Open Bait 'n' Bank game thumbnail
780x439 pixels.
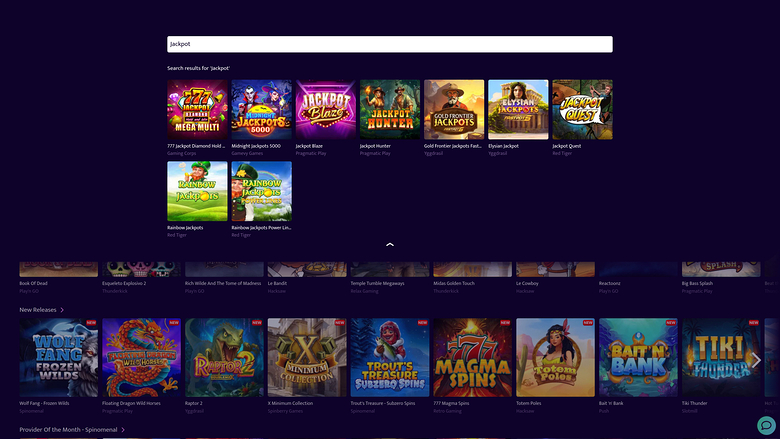638,357
